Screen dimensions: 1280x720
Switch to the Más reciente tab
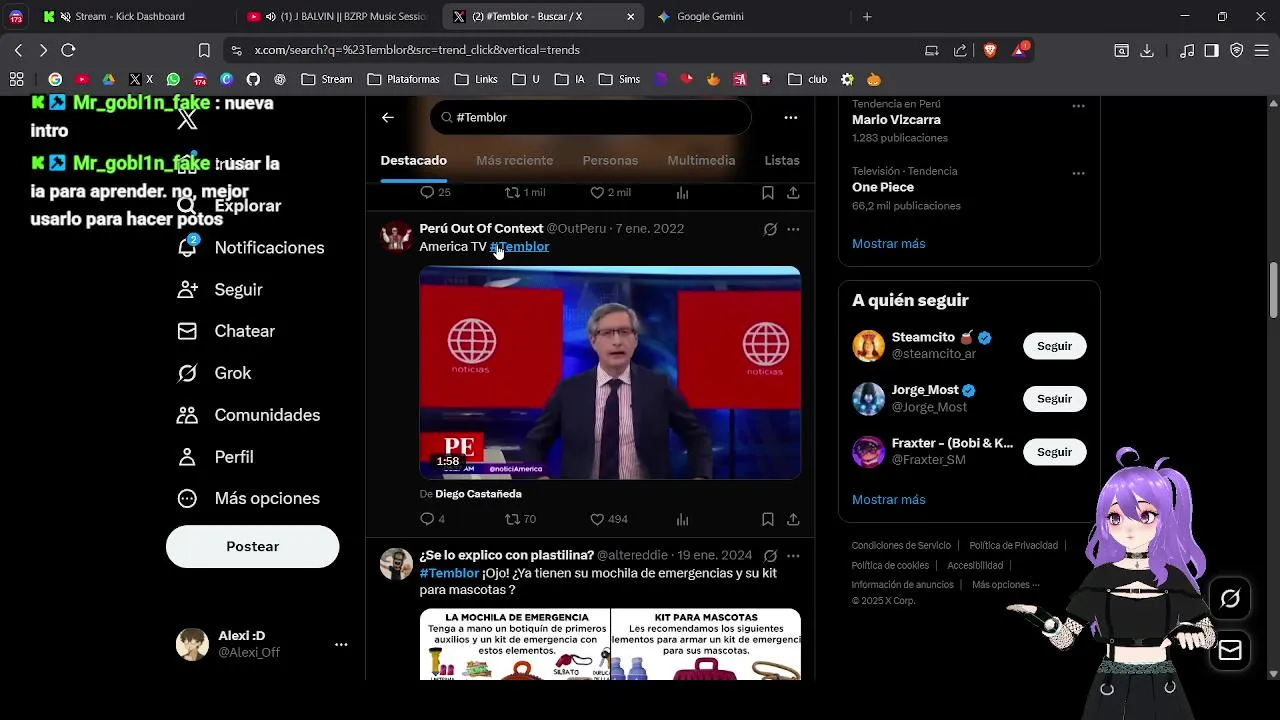click(x=514, y=161)
